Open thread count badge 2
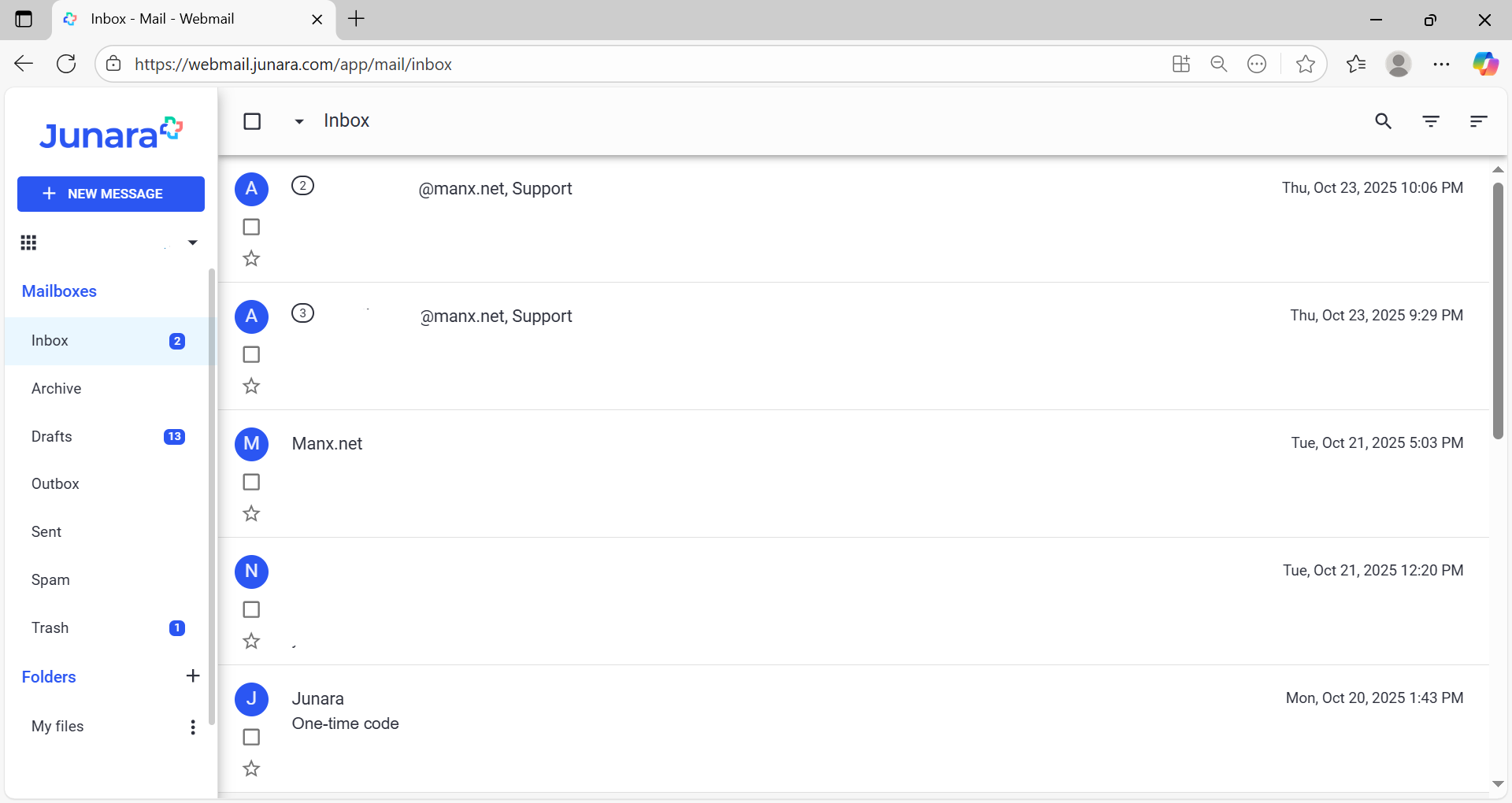The image size is (1512, 803). (302, 186)
